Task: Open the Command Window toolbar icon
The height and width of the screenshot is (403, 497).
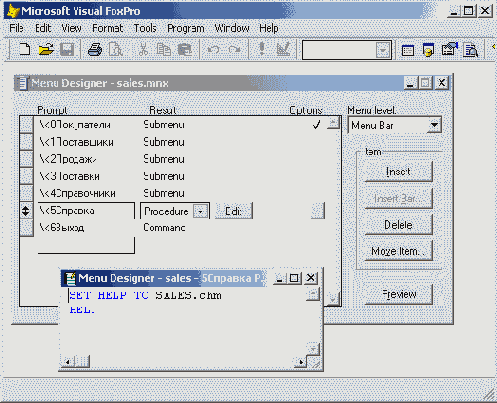Action: 408,50
